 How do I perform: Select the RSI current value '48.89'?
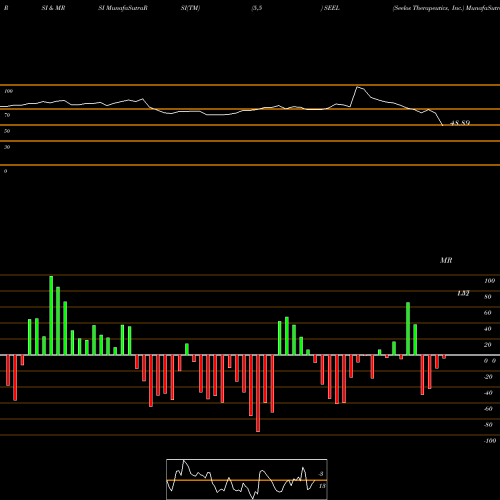click(x=460, y=123)
